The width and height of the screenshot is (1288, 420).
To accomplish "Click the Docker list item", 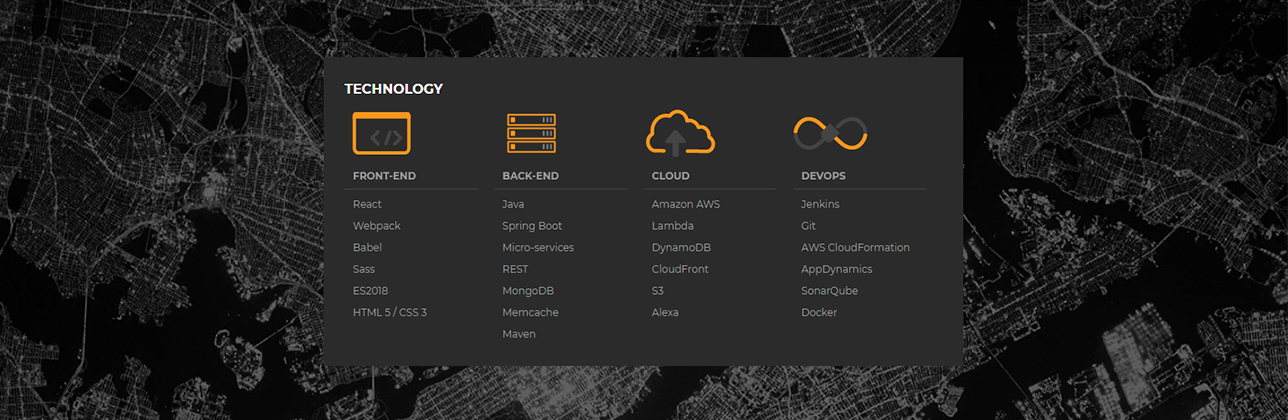I will pos(819,313).
